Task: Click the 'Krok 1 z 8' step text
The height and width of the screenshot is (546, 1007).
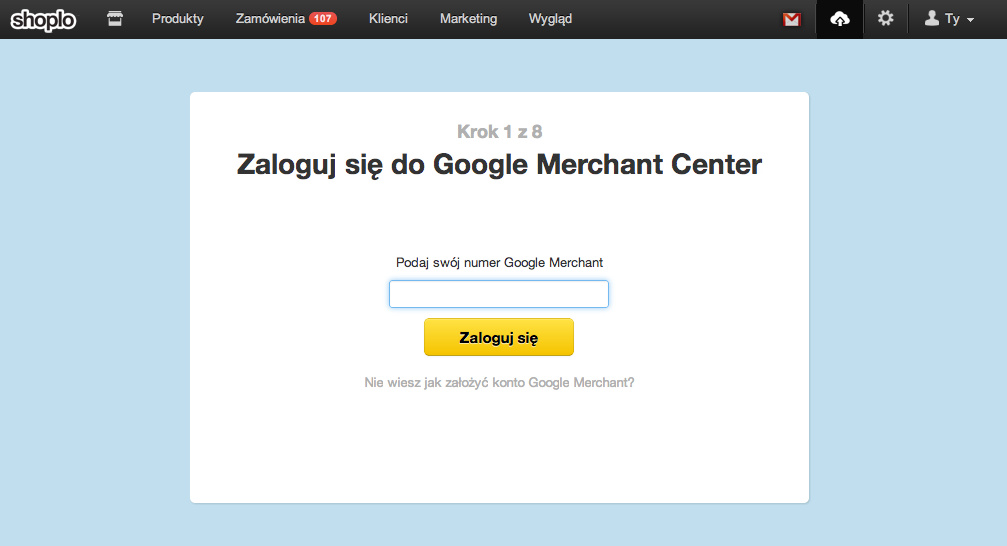Action: [x=500, y=132]
